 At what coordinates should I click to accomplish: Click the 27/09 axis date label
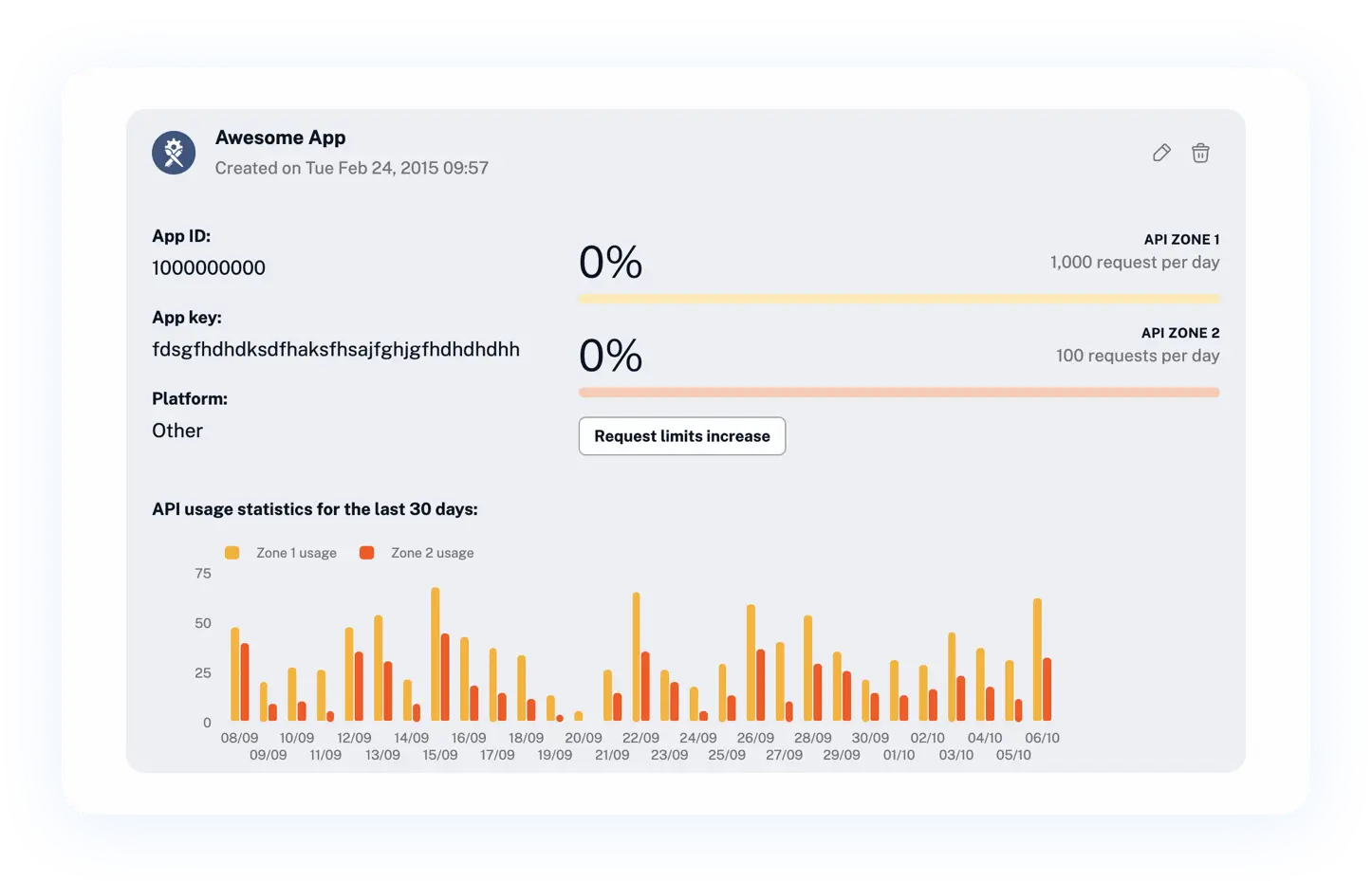[x=784, y=755]
